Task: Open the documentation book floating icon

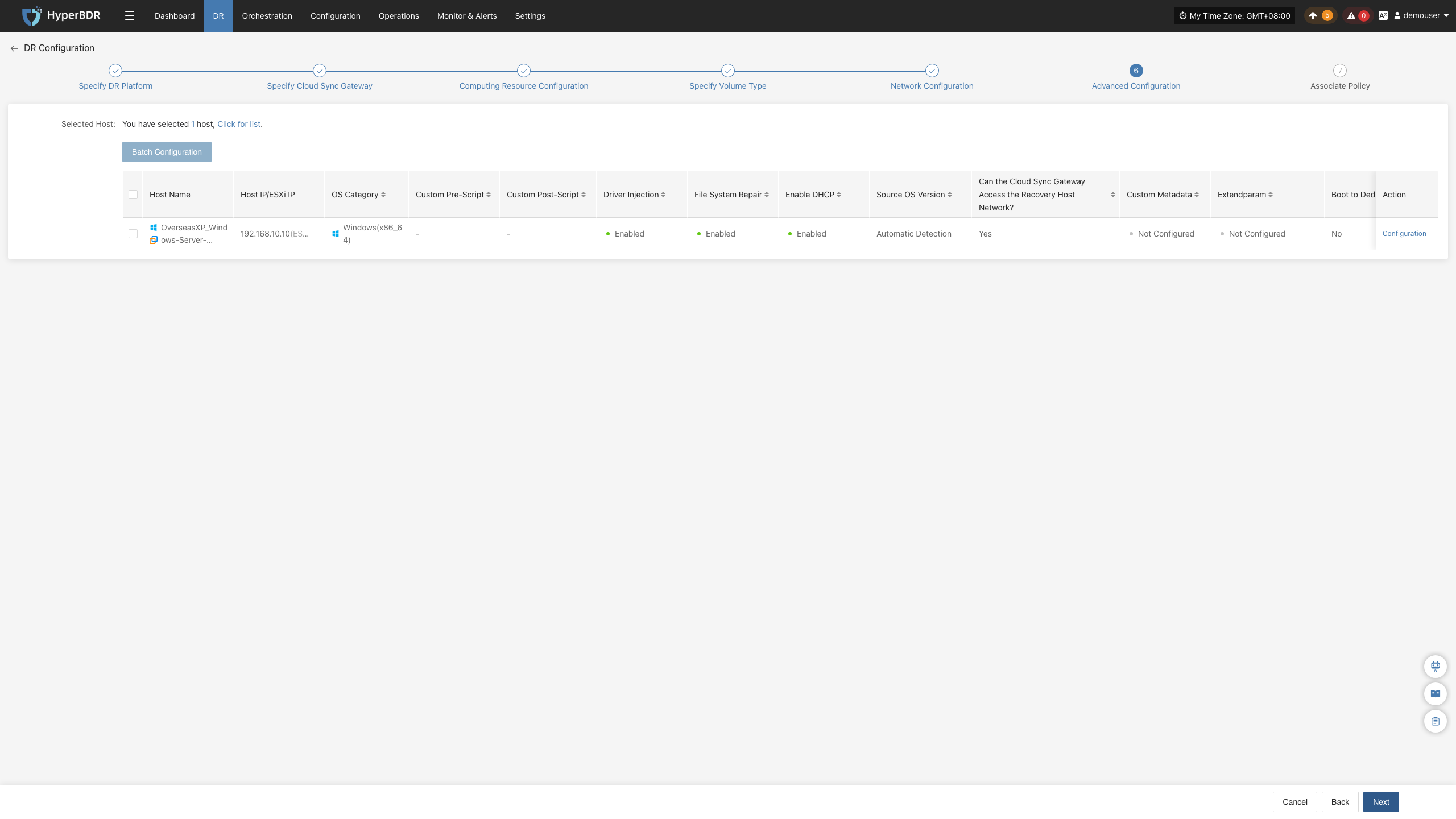Action: point(1436,693)
